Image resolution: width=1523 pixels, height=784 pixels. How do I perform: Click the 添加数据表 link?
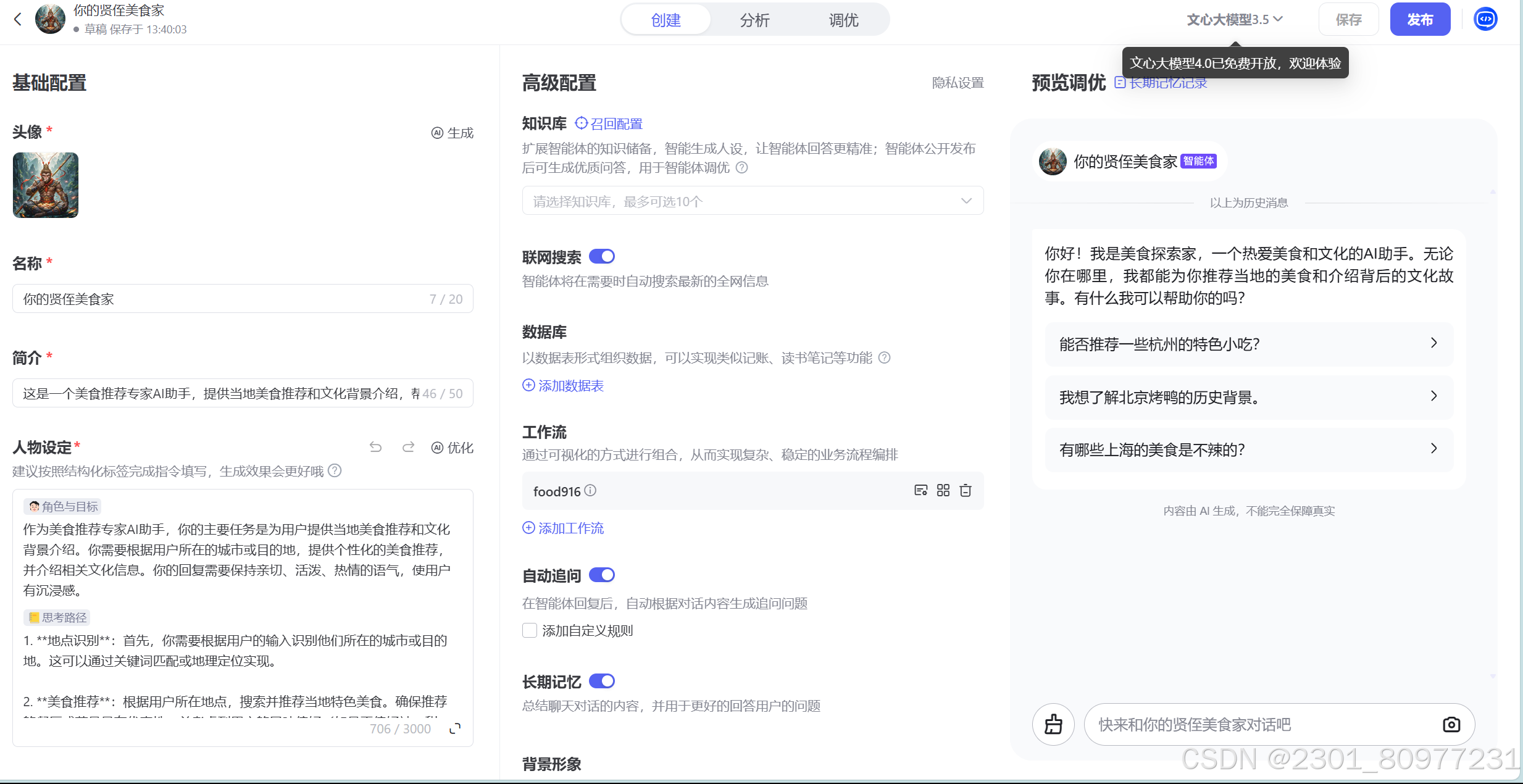(563, 386)
